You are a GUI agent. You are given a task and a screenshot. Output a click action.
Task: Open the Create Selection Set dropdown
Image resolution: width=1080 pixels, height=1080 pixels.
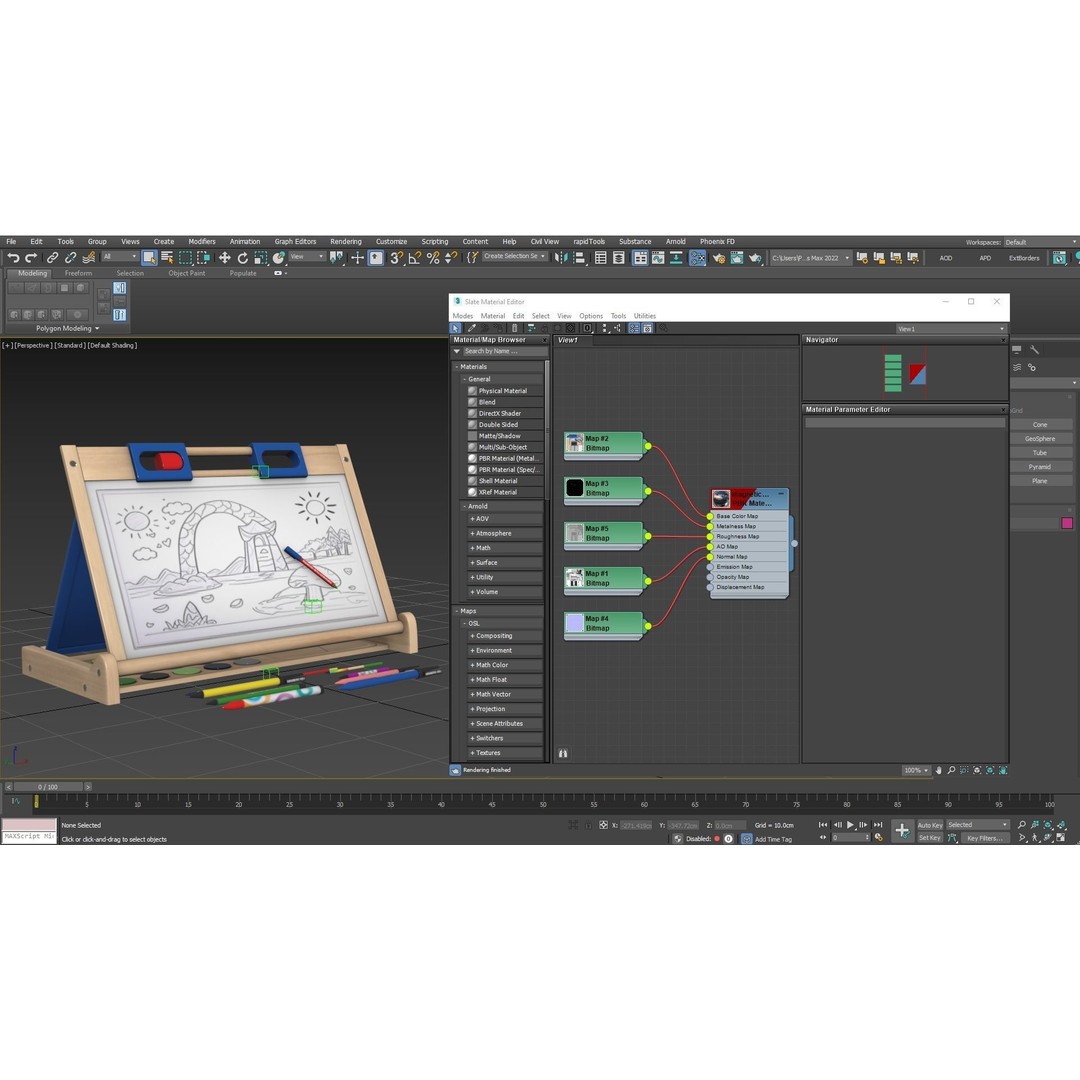[515, 256]
